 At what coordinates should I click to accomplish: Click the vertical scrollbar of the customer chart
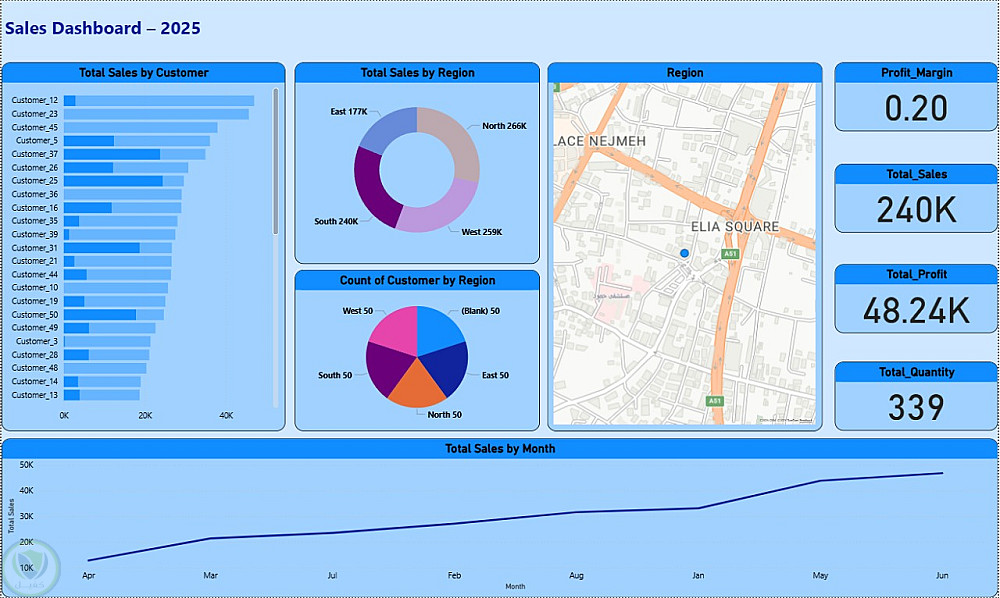click(276, 161)
